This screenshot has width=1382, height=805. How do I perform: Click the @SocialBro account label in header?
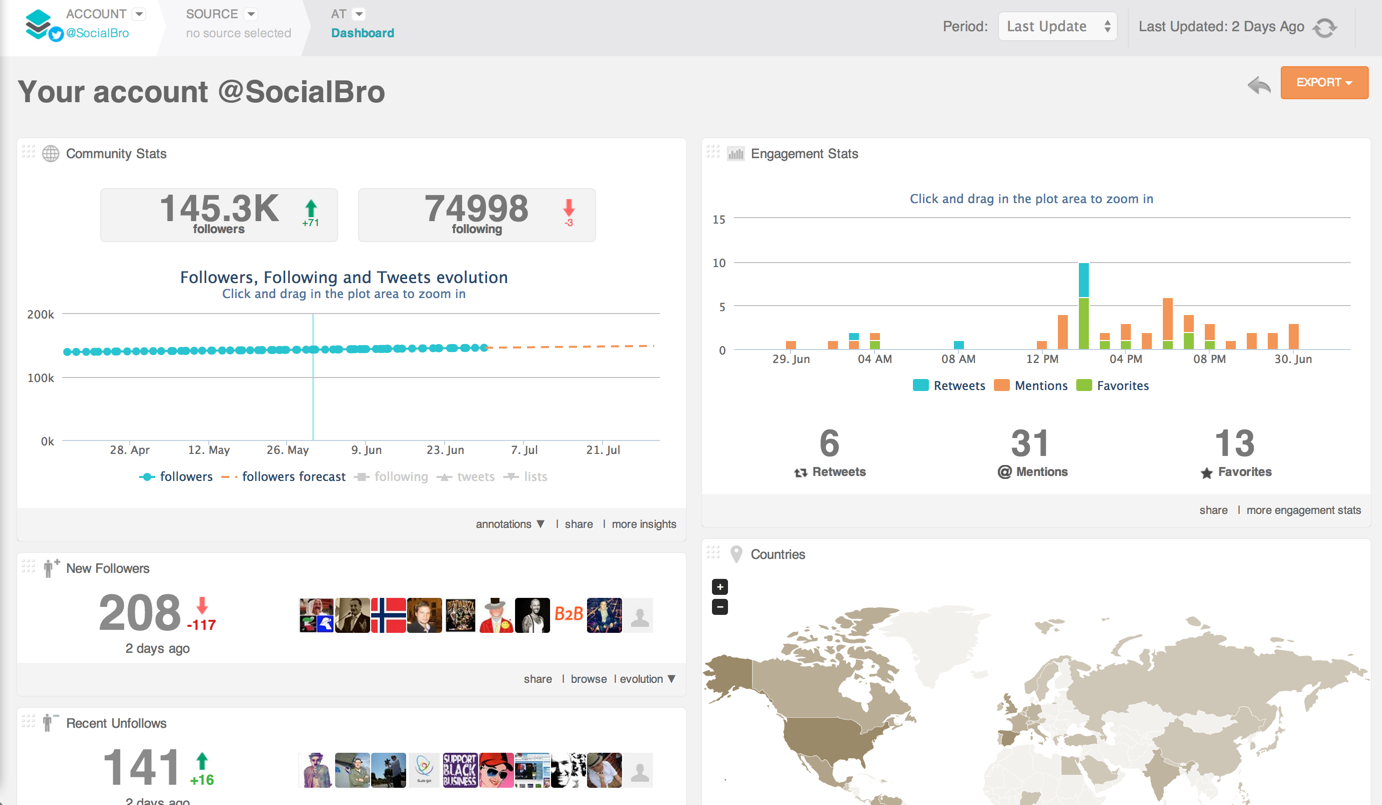click(x=97, y=33)
